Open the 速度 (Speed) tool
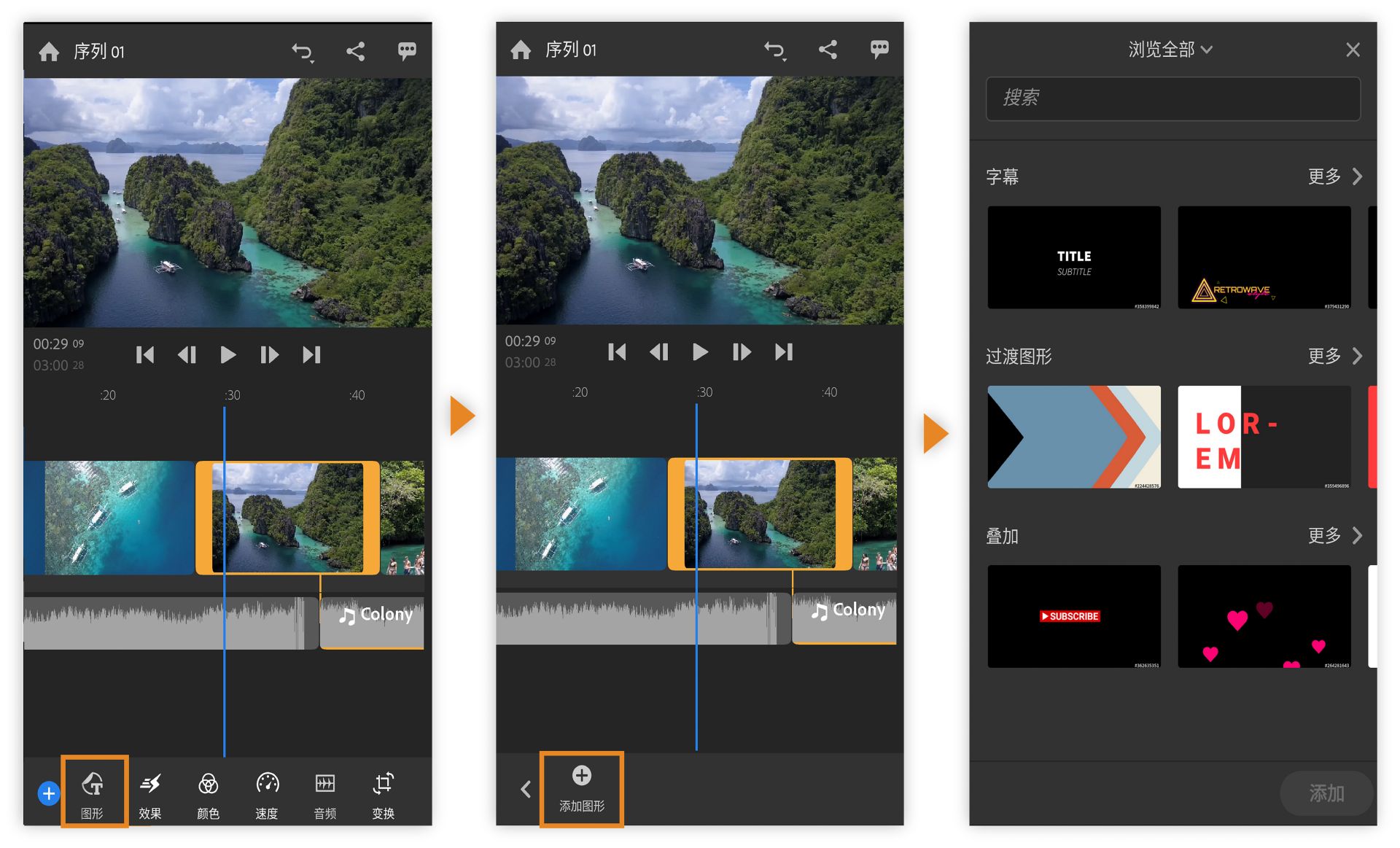Screen dimensions: 1400x848 click(267, 793)
